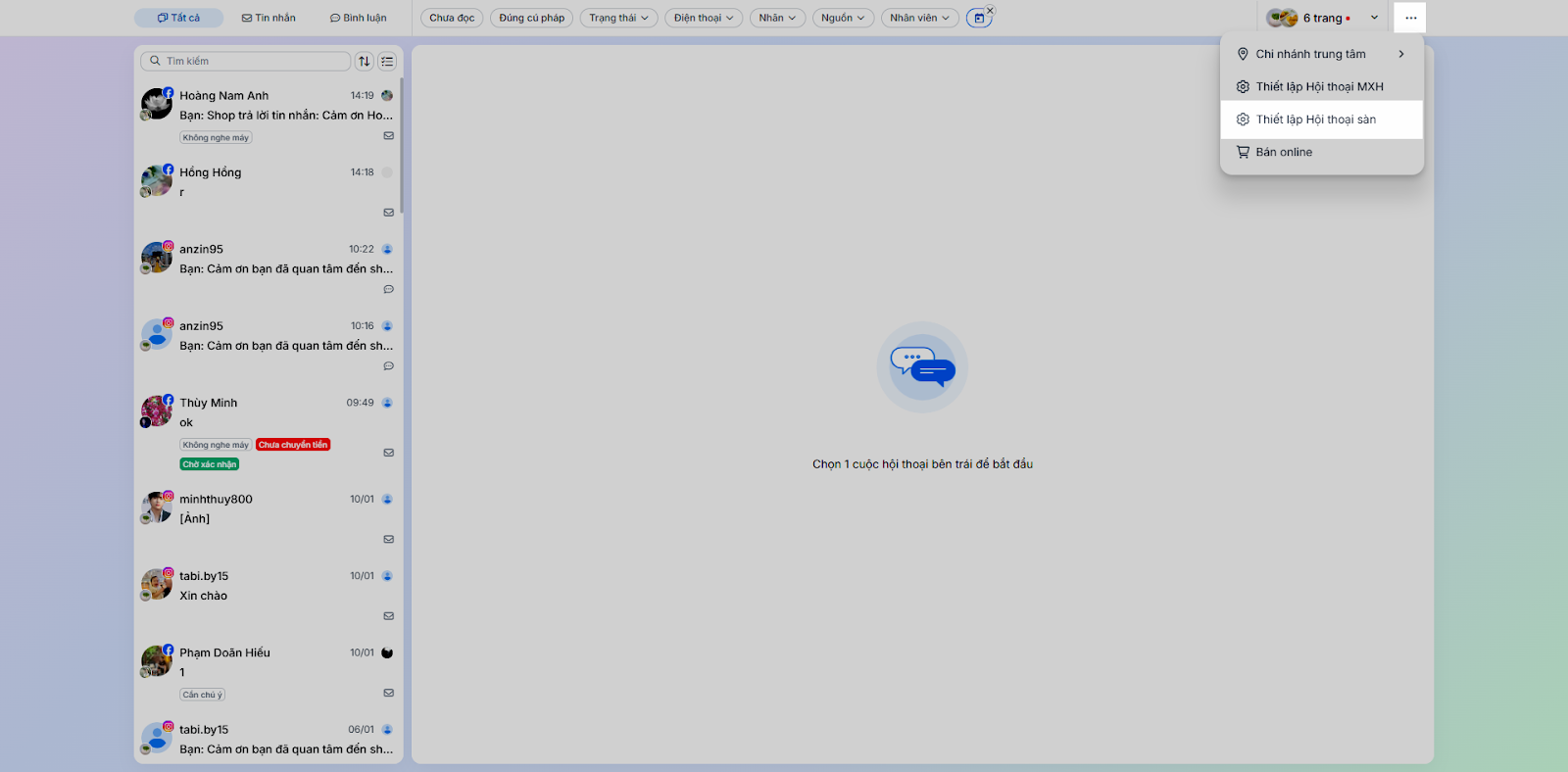Open the anzin95 conversation from 10:16
The height and width of the screenshot is (772, 1568).
[x=269, y=346]
